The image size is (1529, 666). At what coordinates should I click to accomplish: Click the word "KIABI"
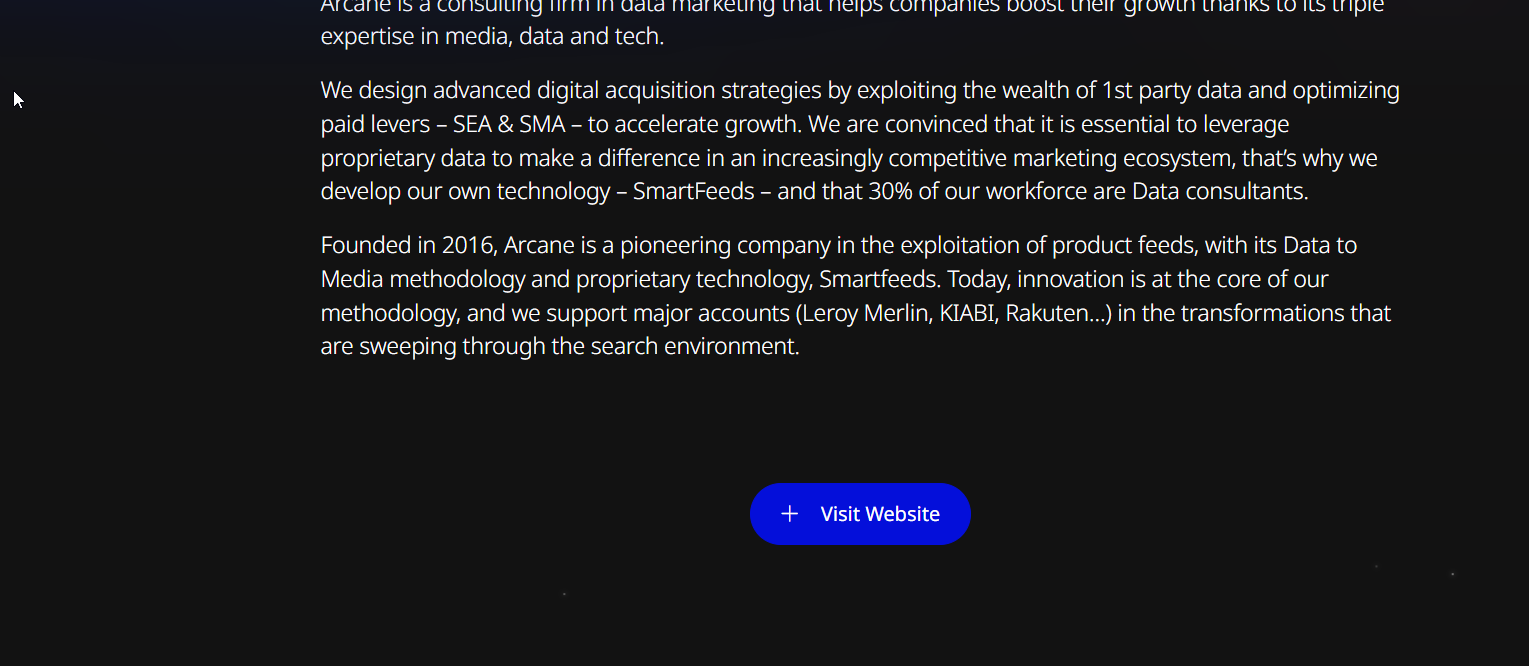coord(967,313)
